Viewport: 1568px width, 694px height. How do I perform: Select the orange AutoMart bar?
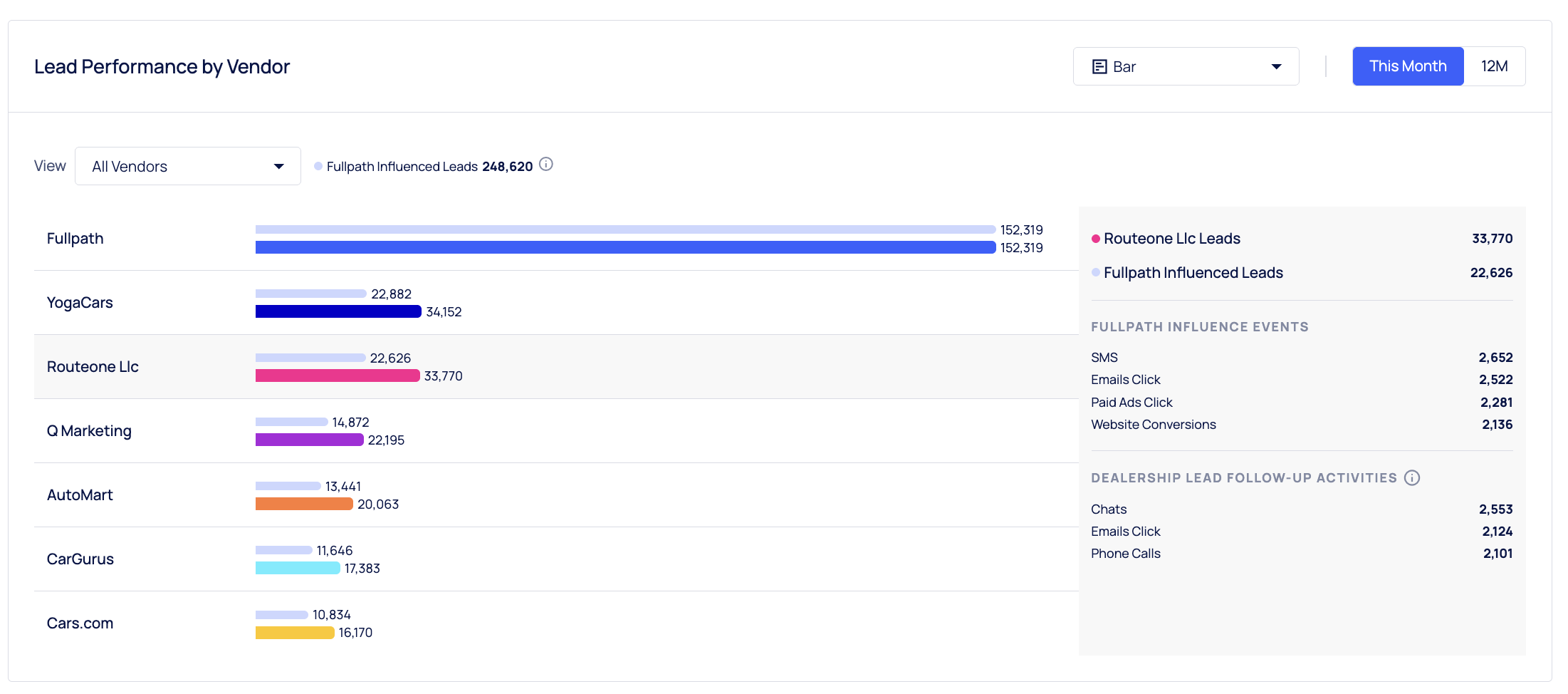point(303,504)
